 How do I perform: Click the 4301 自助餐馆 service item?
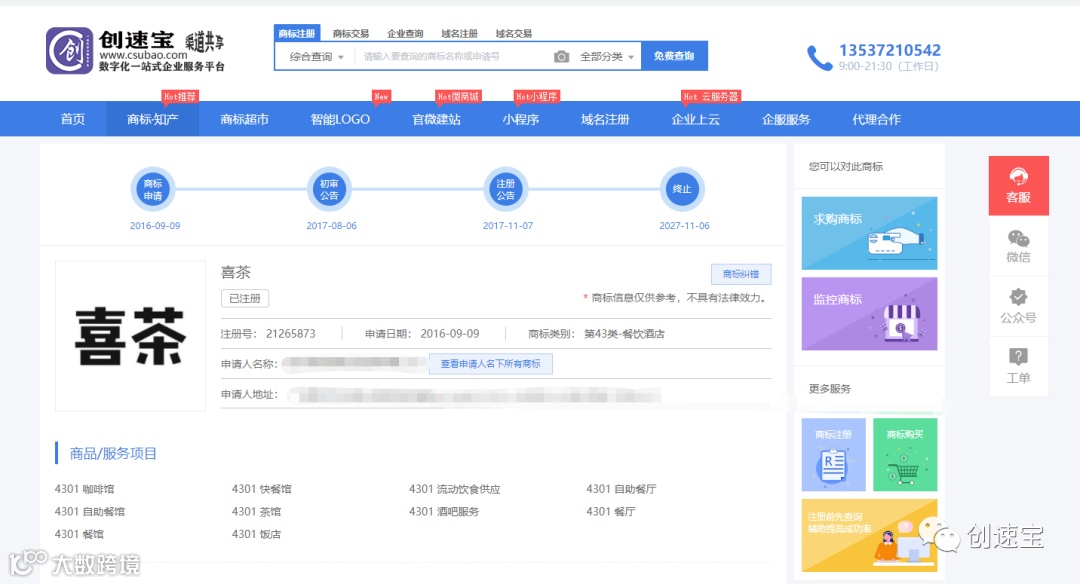pyautogui.click(x=90, y=512)
